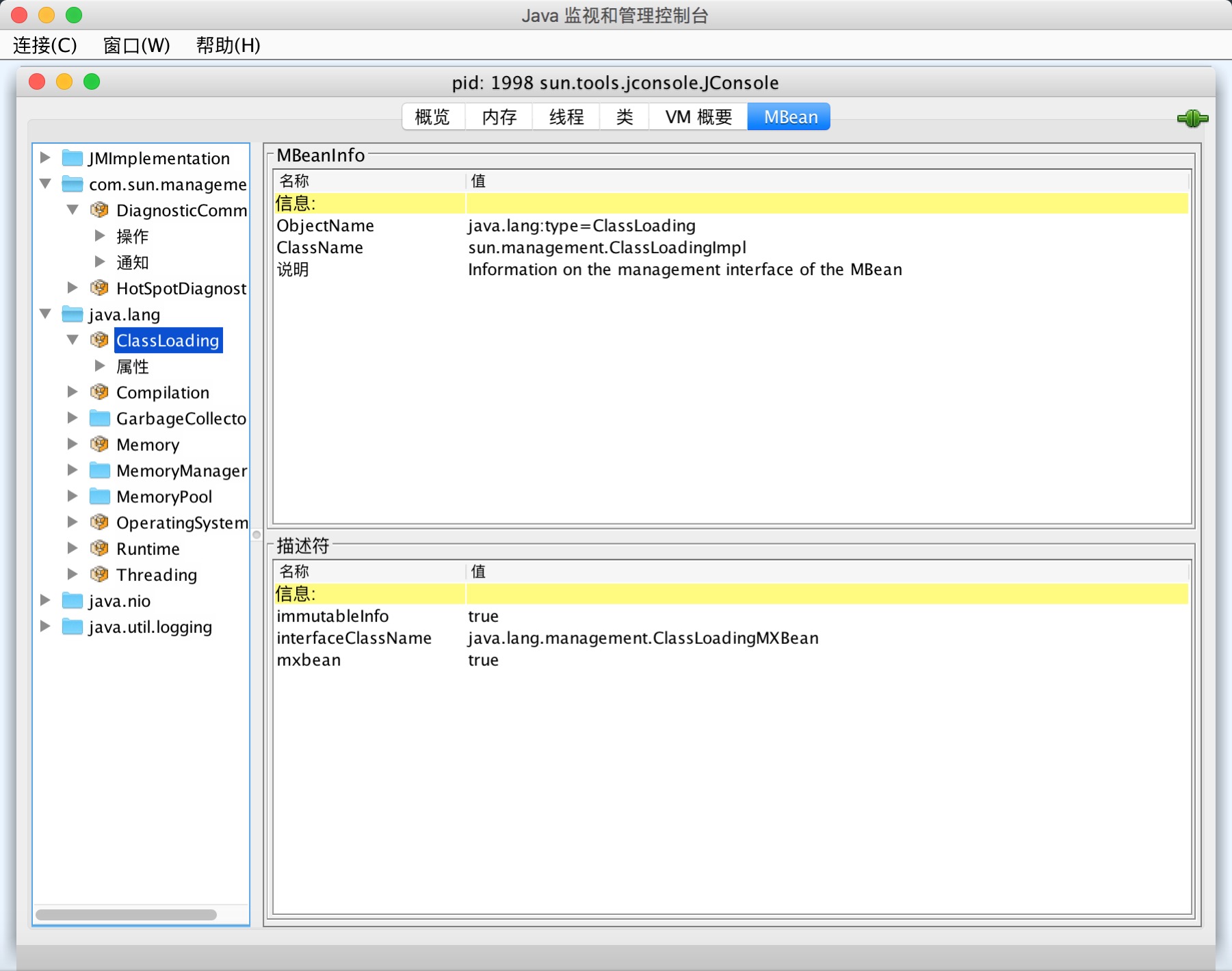Switch to the 内存 tab
1232x971 pixels.
499,117
